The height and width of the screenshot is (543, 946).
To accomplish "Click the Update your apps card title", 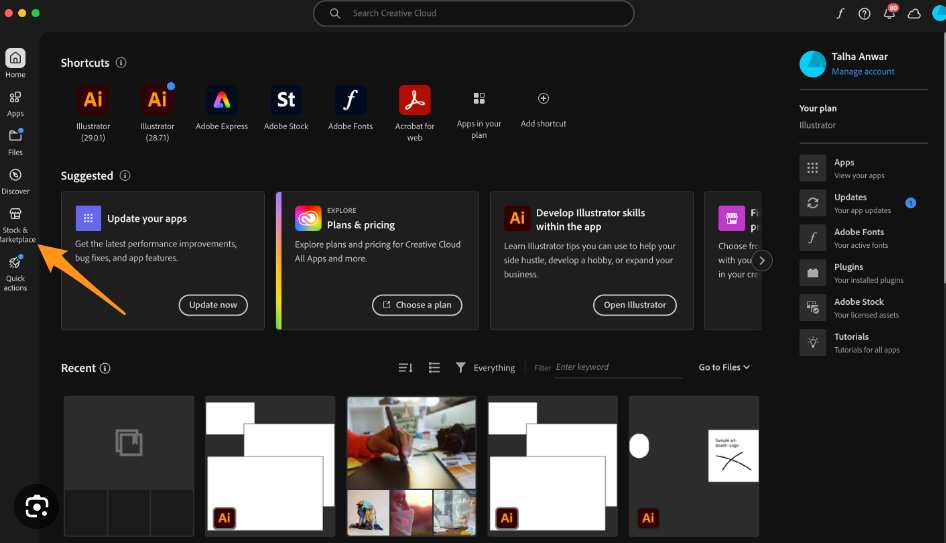I will [147, 218].
